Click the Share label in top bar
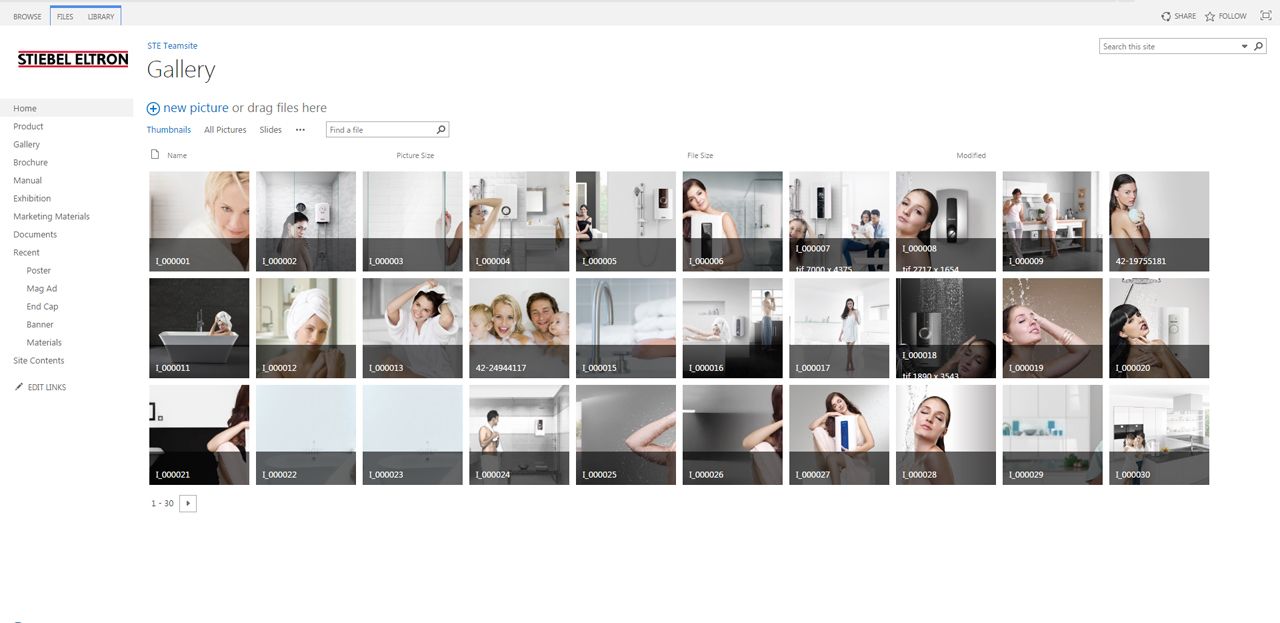The height and width of the screenshot is (623, 1280). coord(1185,16)
